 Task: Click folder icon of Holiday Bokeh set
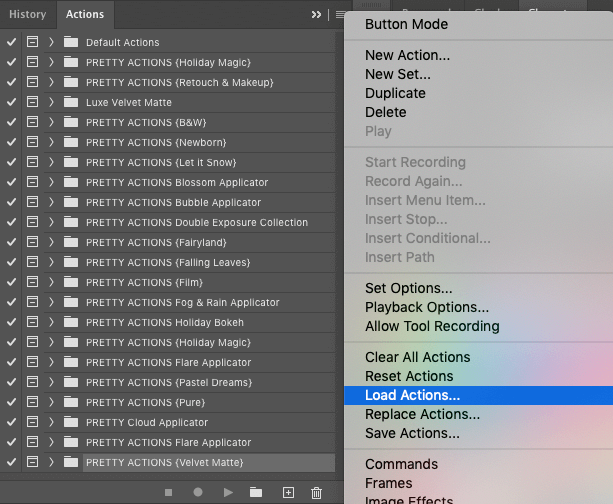(x=71, y=322)
